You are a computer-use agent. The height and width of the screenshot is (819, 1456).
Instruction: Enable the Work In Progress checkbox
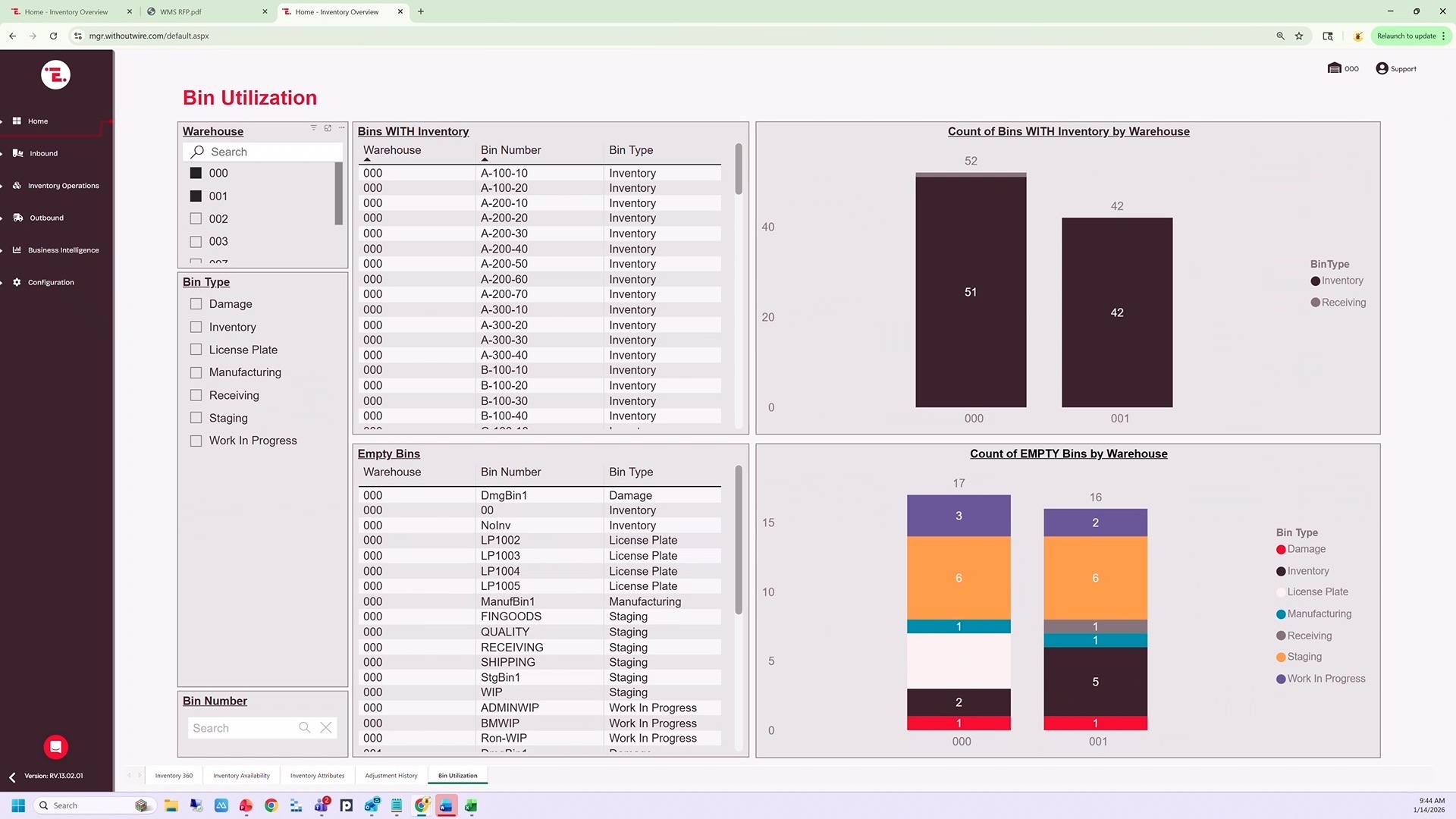196,441
